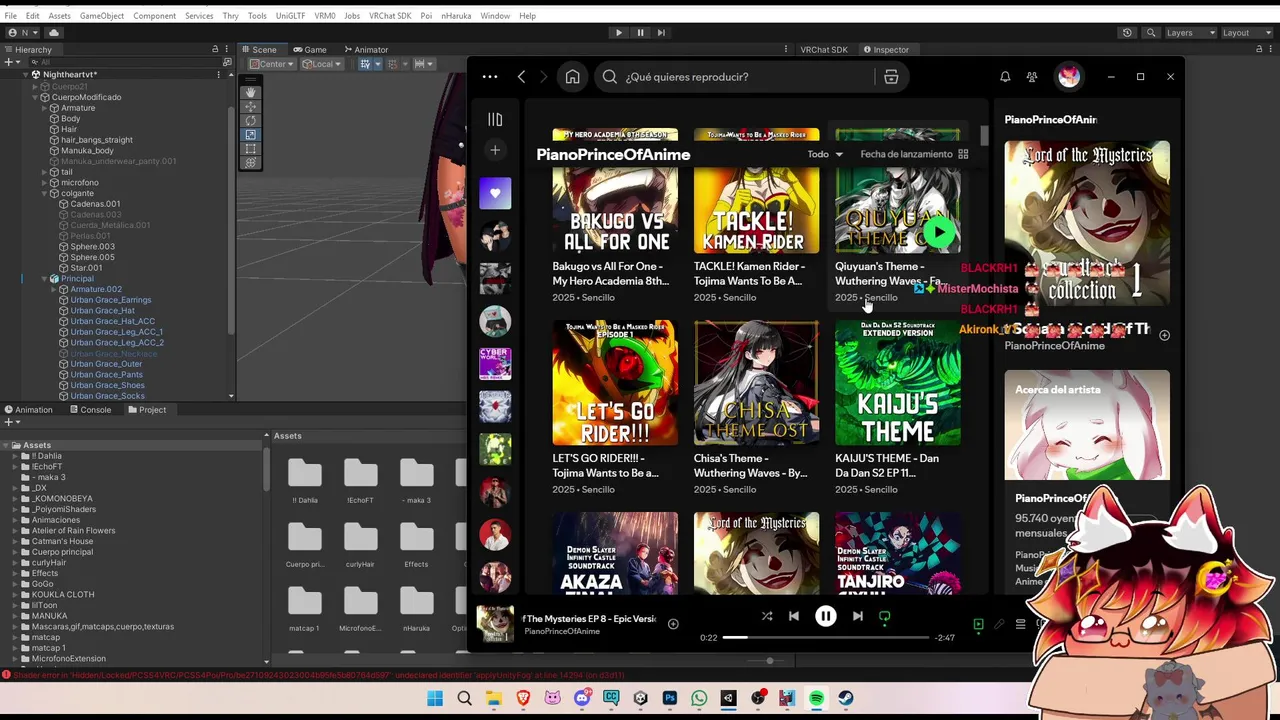Viewport: 1280px width, 720px height.
Task: Select the Rotate tool in Scene view
Action: 250,120
